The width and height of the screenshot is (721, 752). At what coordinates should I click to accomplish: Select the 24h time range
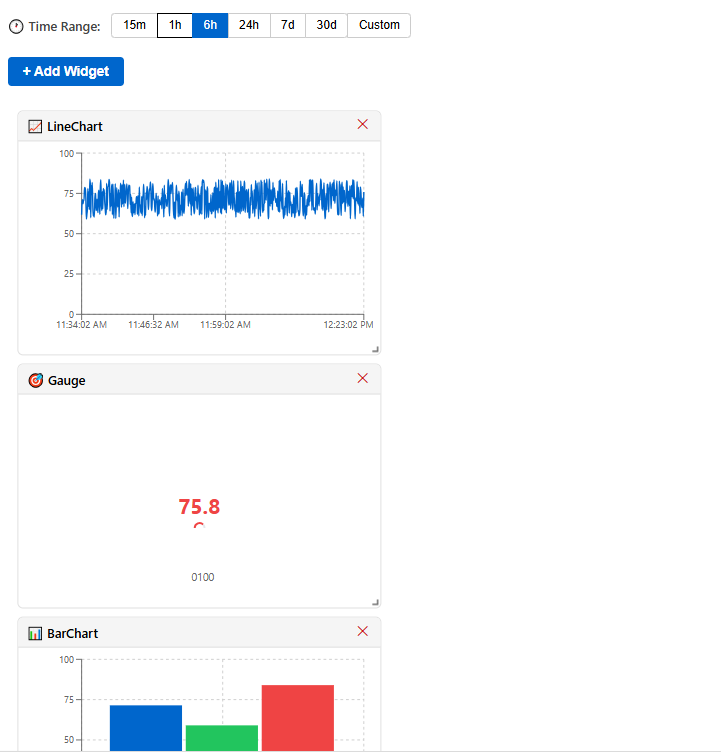249,25
